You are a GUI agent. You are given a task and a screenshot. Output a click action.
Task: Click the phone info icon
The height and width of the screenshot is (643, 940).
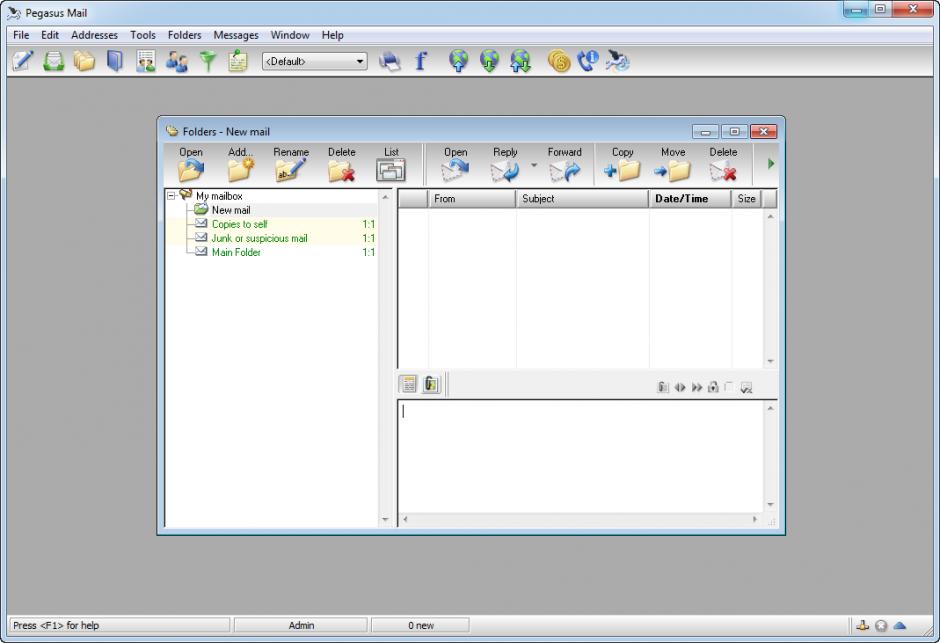(588, 61)
